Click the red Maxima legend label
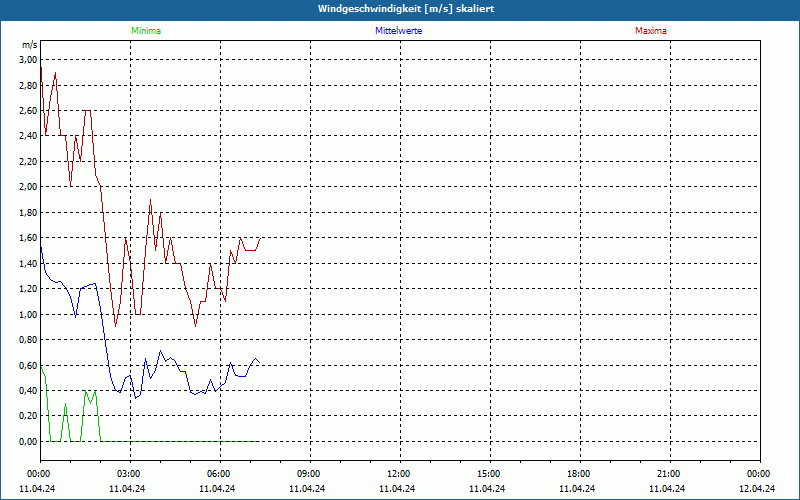This screenshot has width=800, height=500. click(x=651, y=31)
